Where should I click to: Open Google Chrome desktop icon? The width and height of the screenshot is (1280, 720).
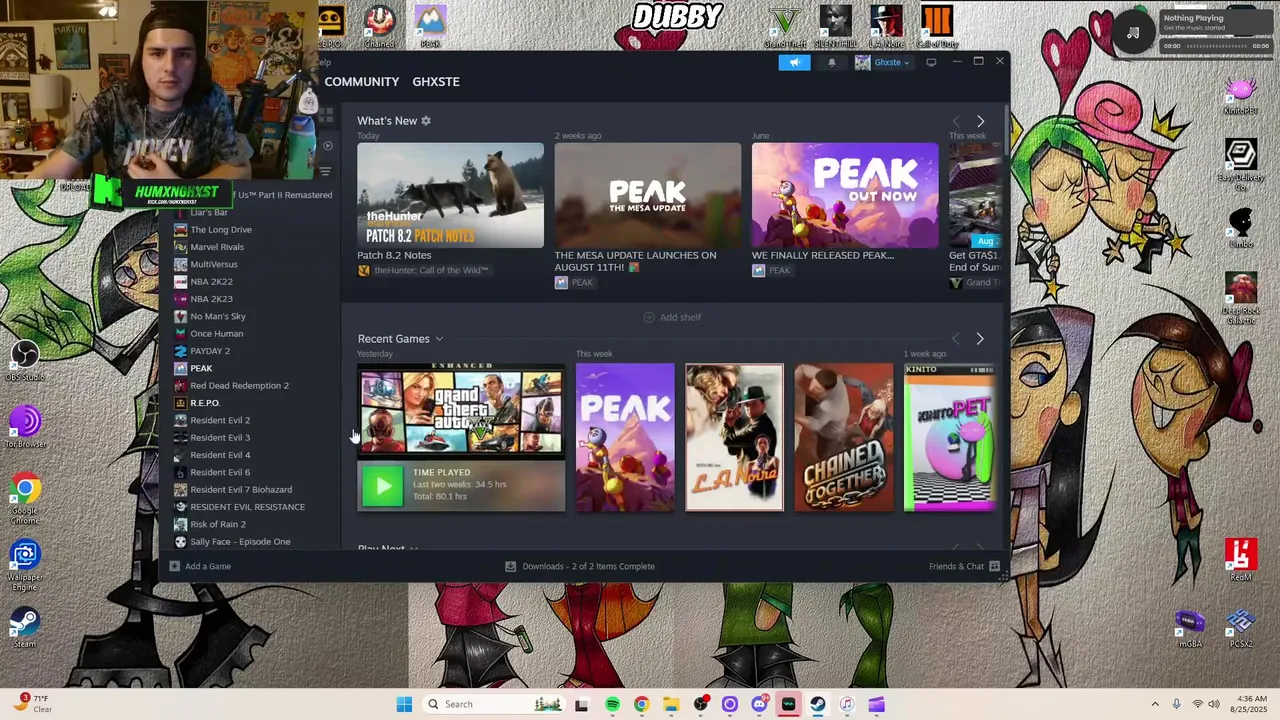(25, 497)
